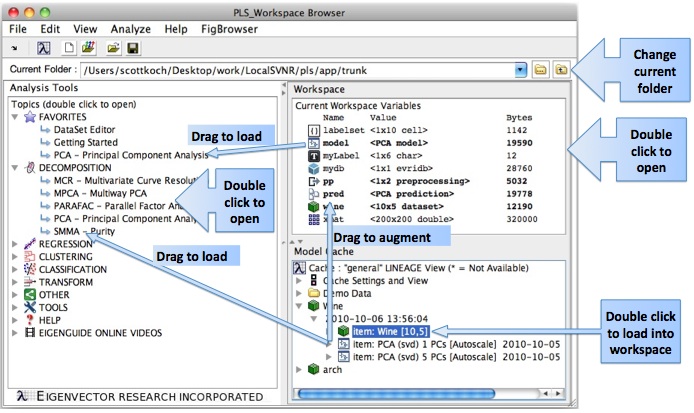Expand the PCA 5 PCs item
Screen dimensions: 694x413
[x=328, y=357]
